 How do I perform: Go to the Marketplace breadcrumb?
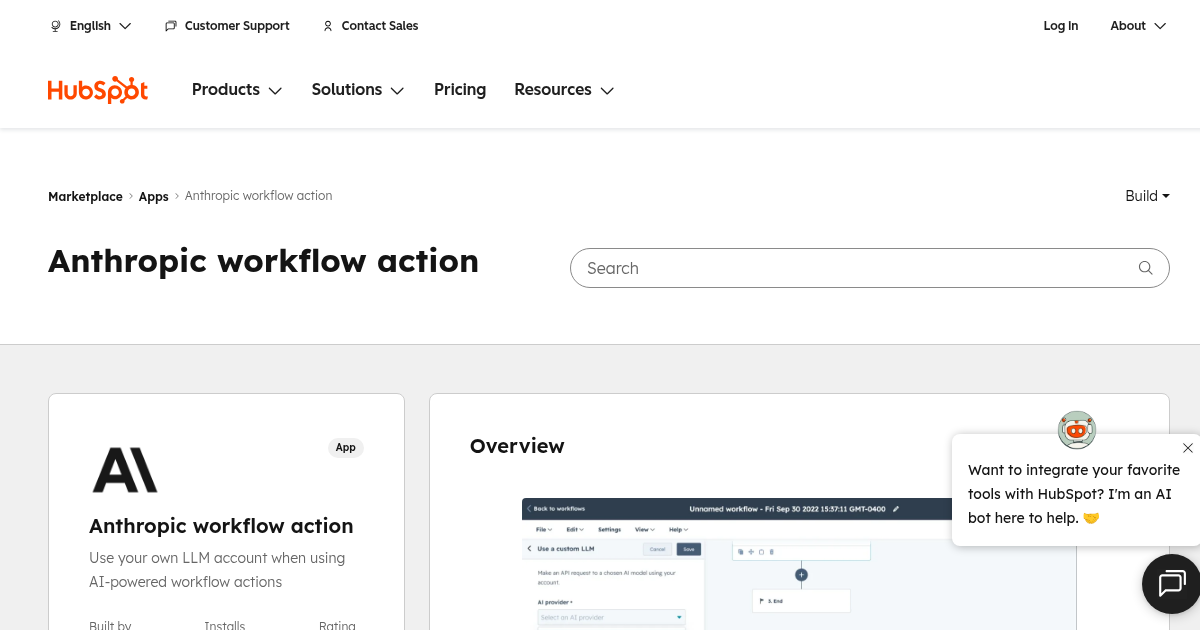point(85,196)
